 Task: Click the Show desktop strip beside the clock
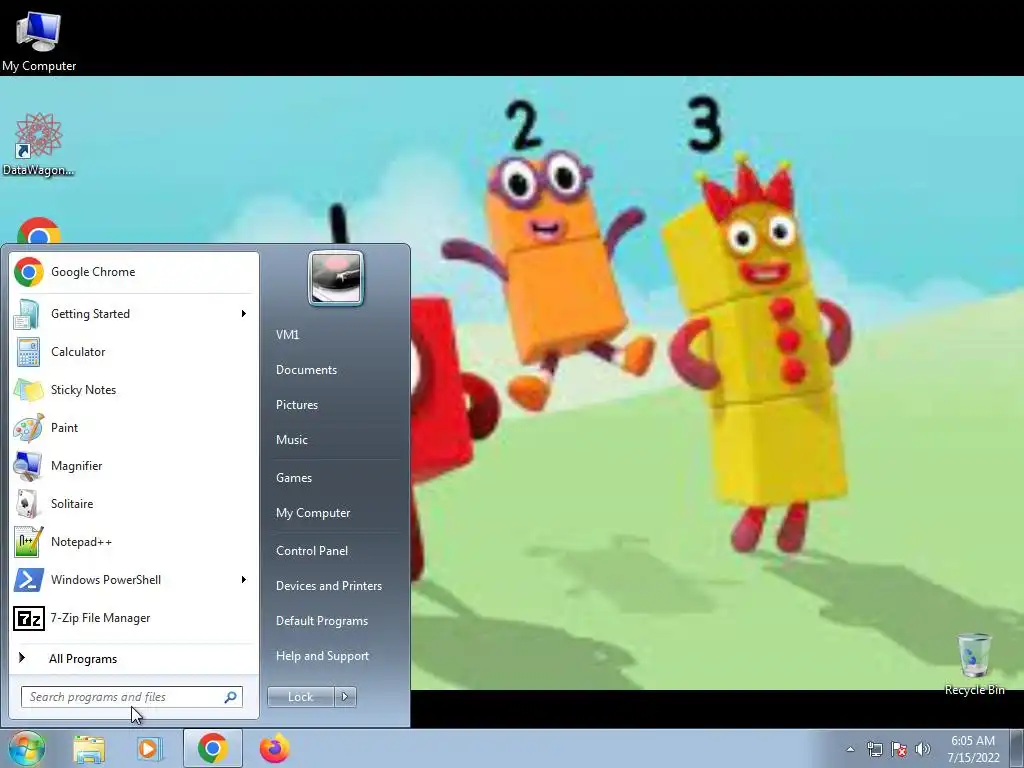1019,748
